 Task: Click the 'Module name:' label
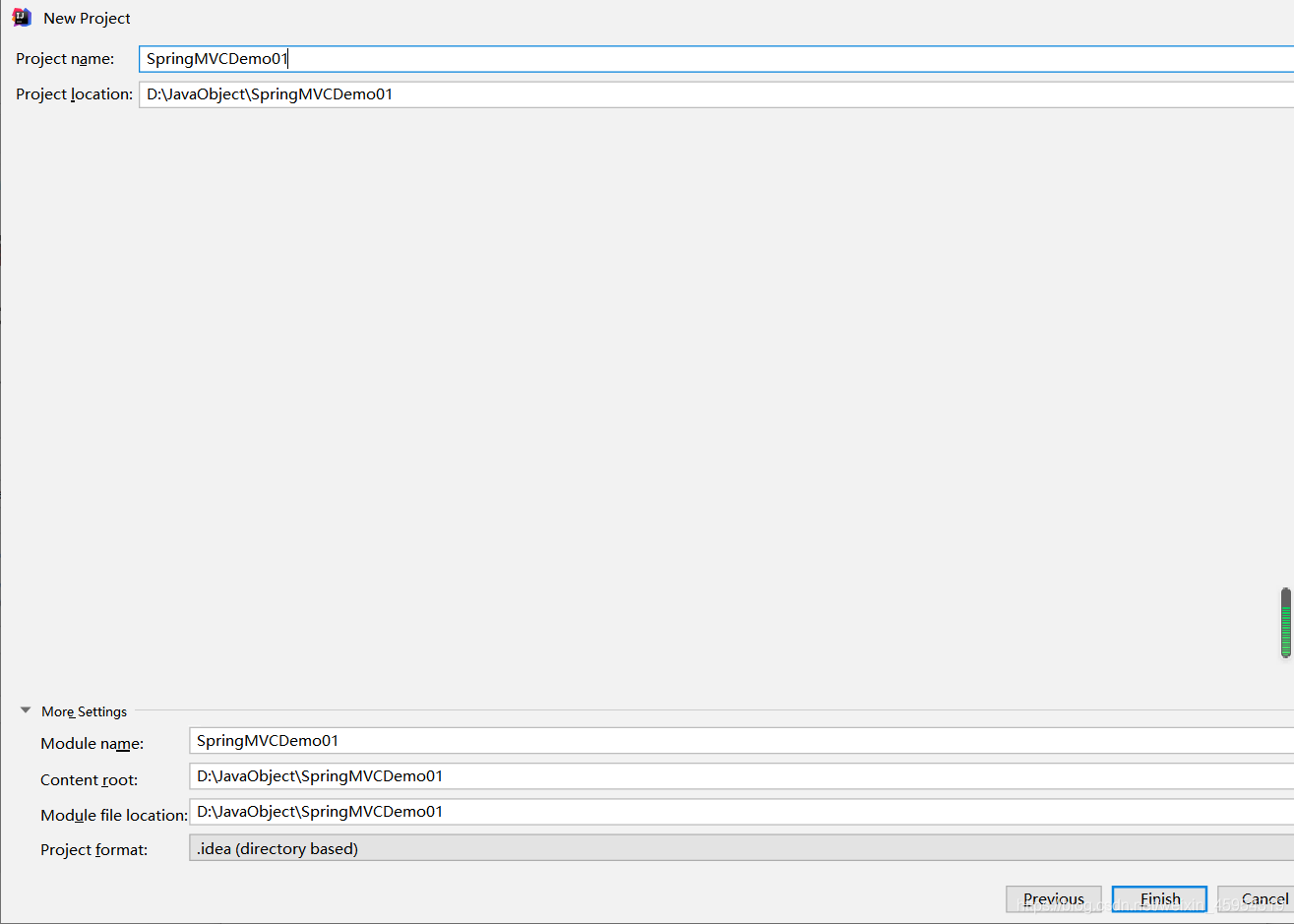(92, 744)
